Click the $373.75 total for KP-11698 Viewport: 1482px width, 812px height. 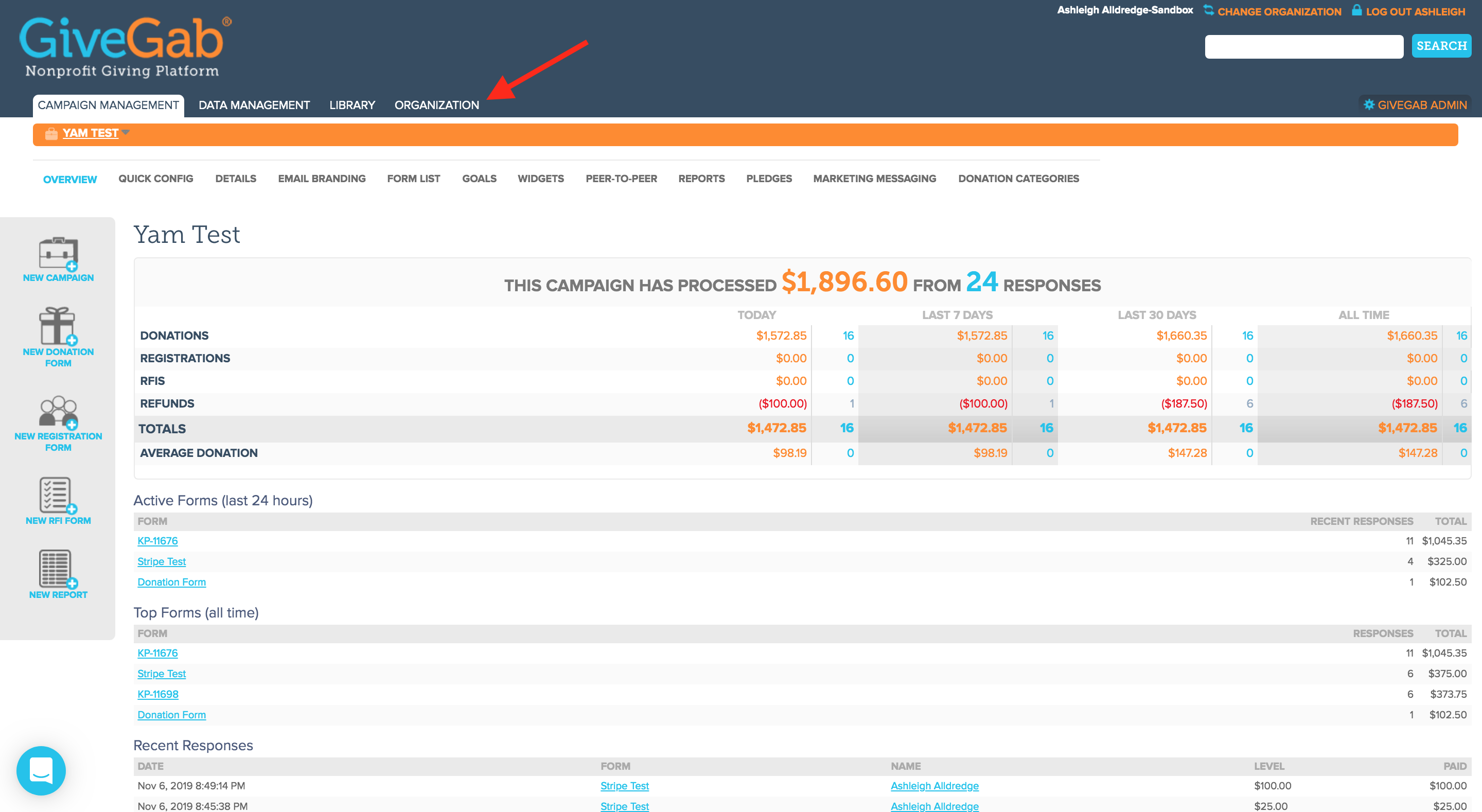click(1448, 695)
